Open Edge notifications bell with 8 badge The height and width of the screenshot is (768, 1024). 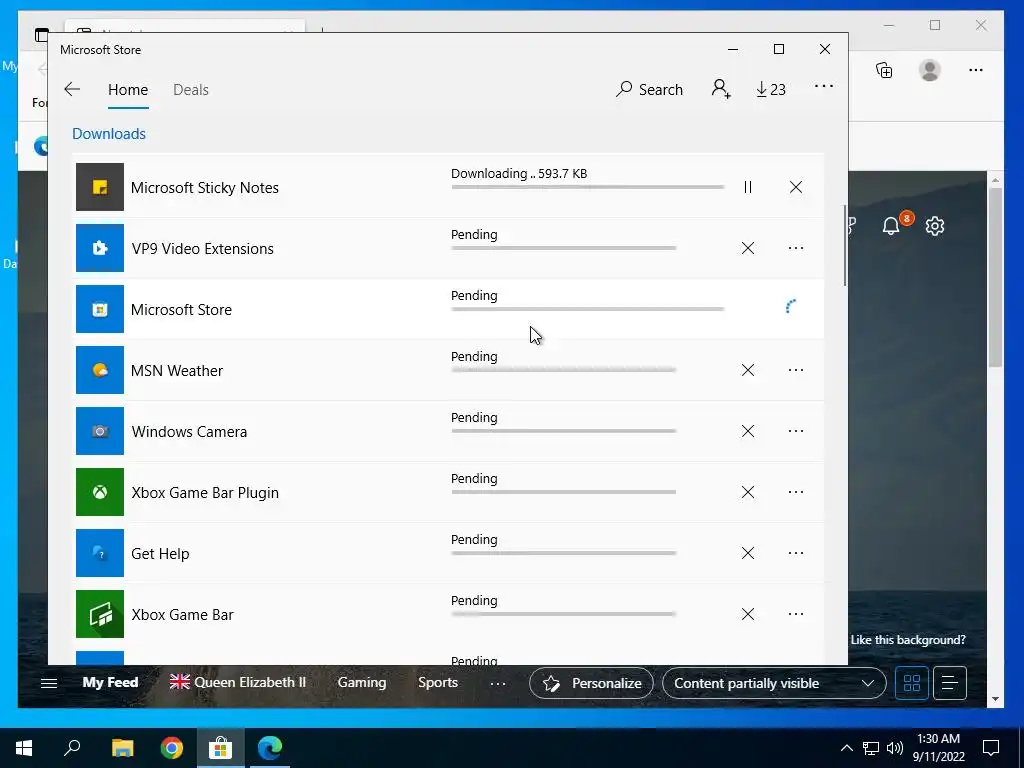pos(891,226)
